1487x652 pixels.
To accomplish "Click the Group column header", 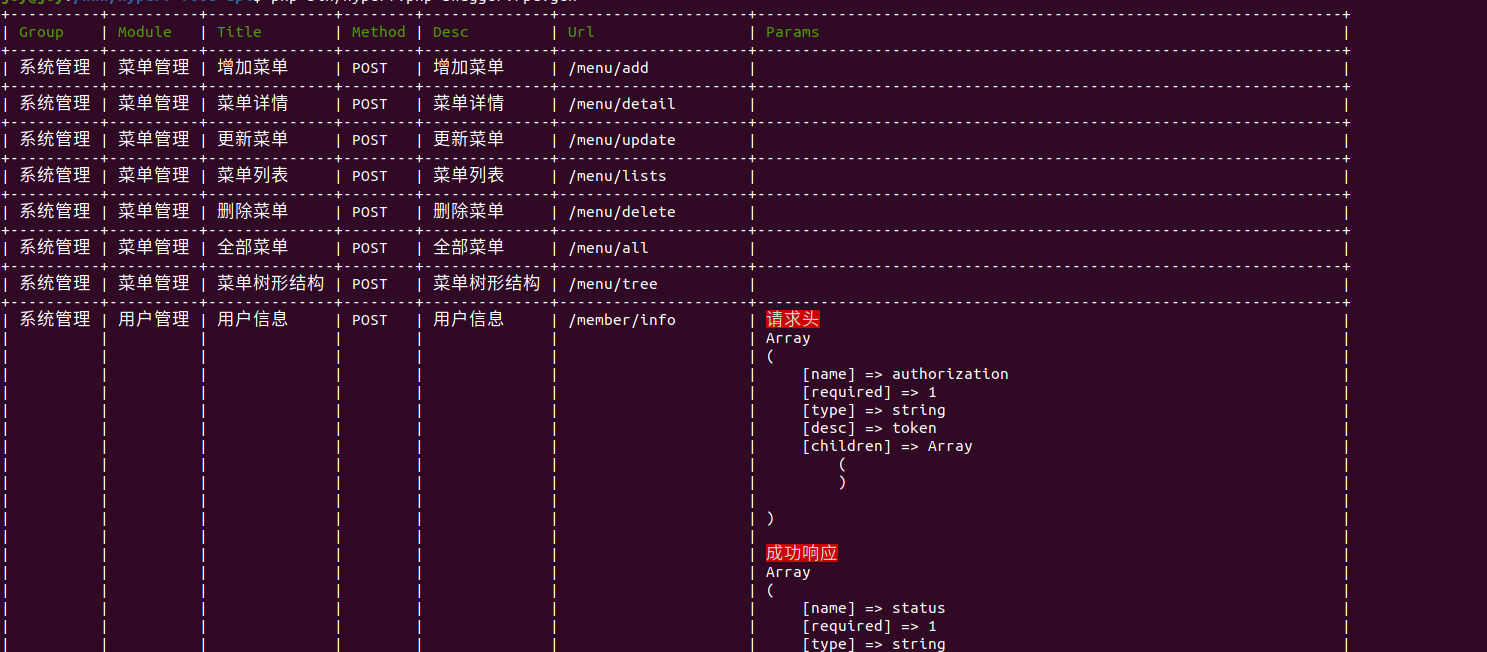I will [41, 32].
